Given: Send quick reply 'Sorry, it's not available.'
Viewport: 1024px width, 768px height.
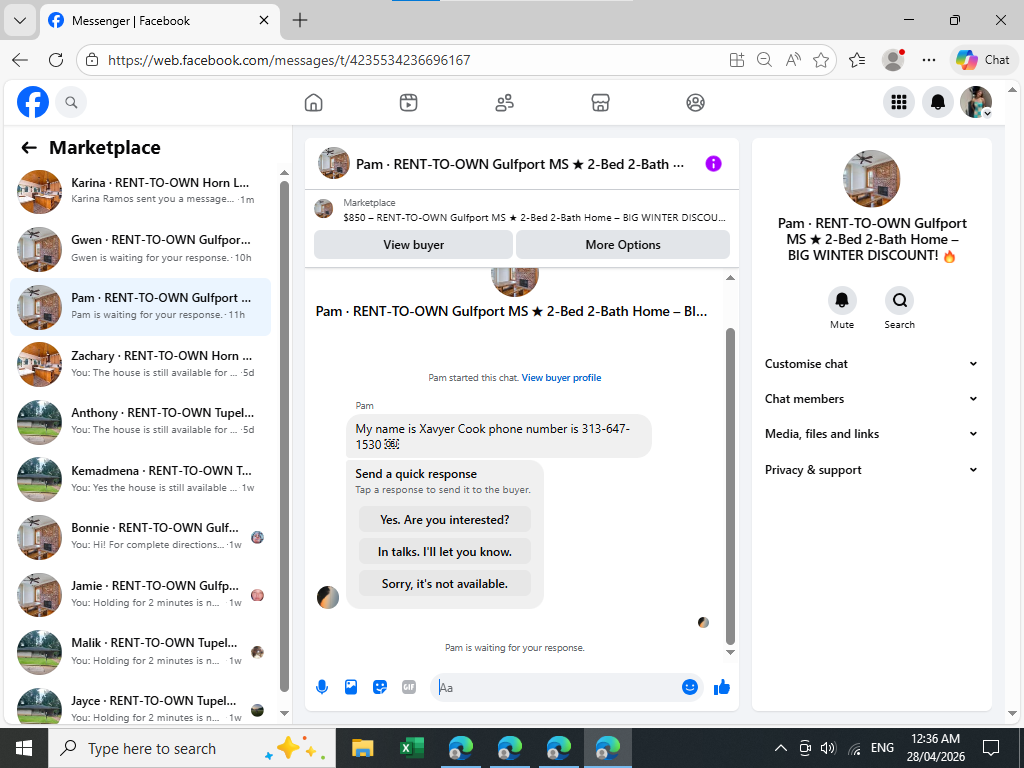Looking at the screenshot, I should click(445, 584).
